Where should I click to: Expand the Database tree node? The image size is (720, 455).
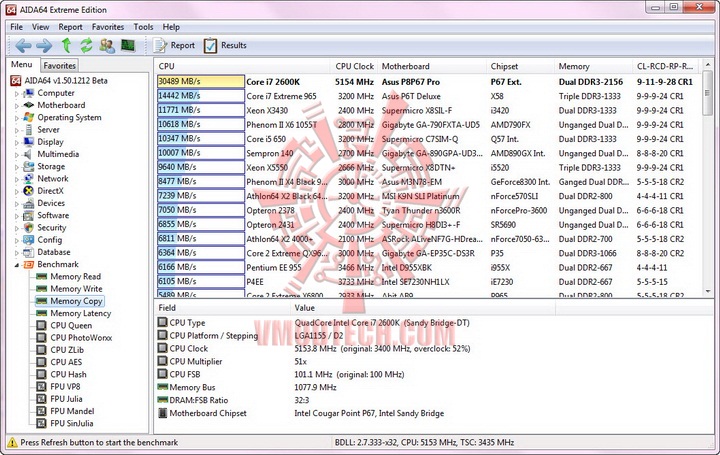(x=17, y=253)
